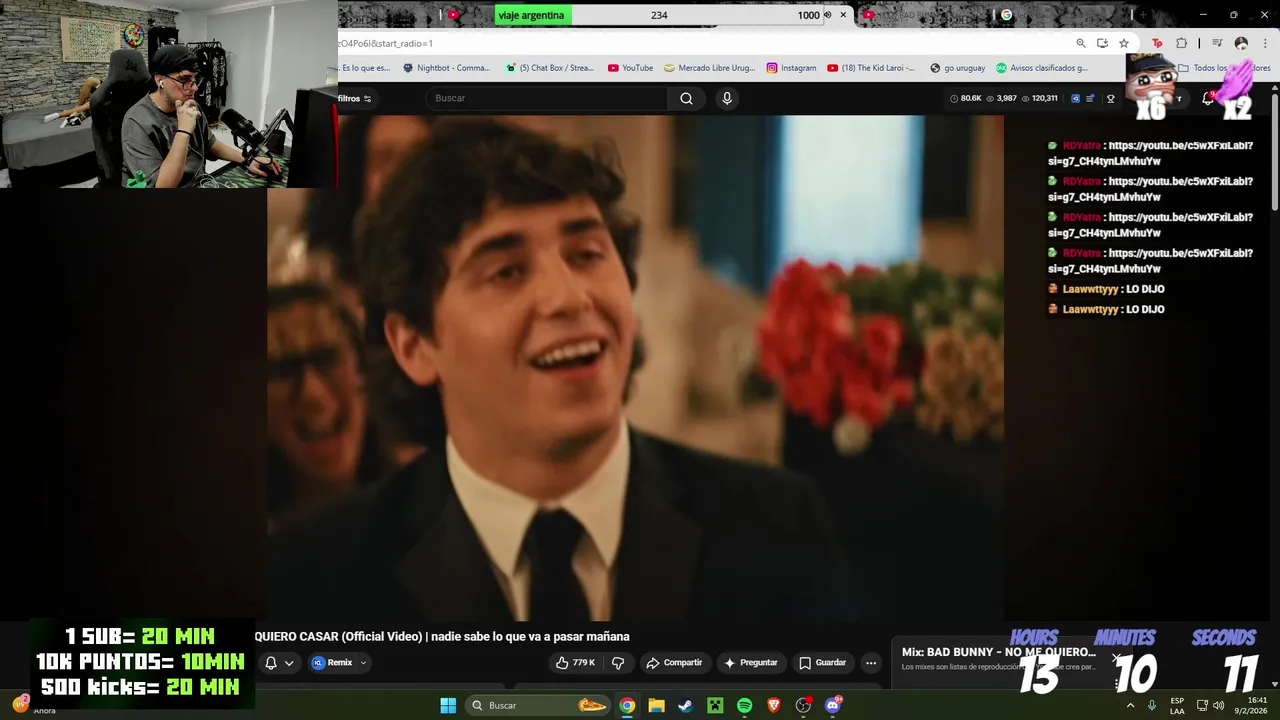Click the video player frame

(x=635, y=368)
